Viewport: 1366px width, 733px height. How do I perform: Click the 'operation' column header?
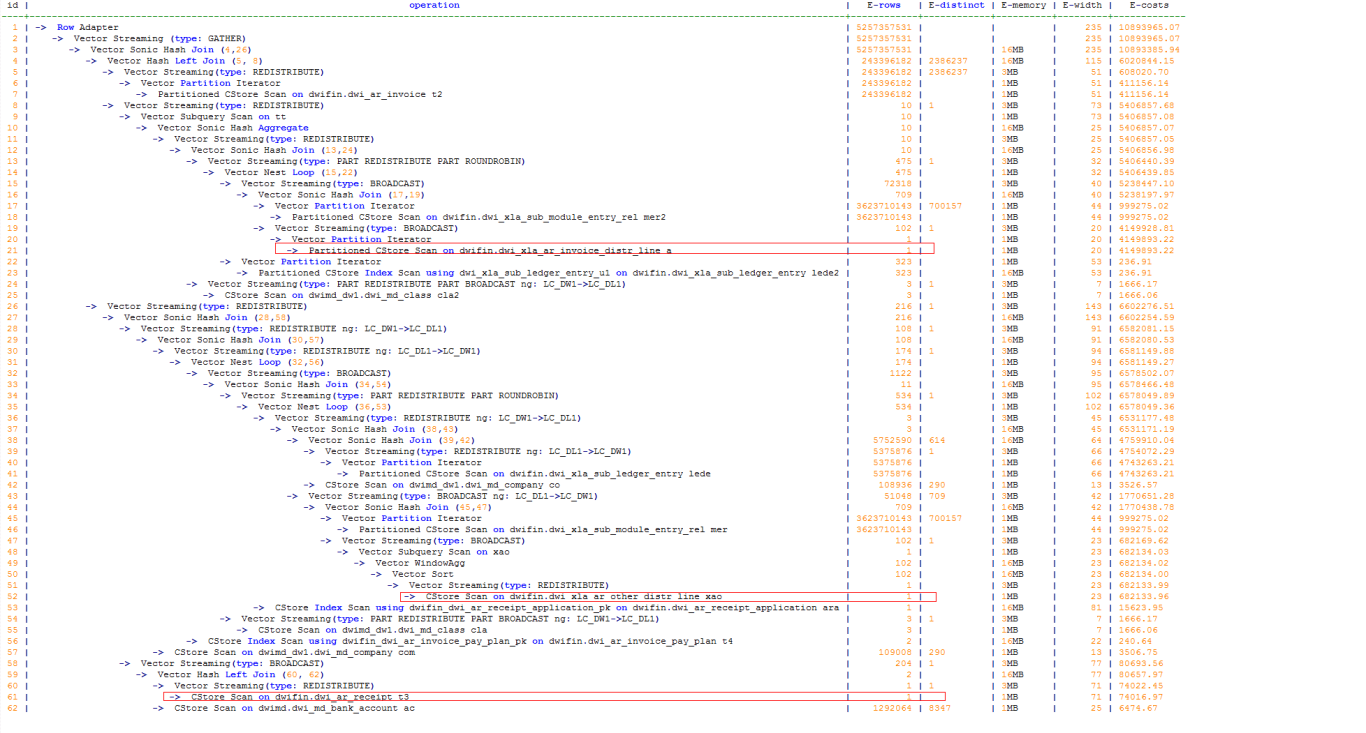tap(434, 6)
